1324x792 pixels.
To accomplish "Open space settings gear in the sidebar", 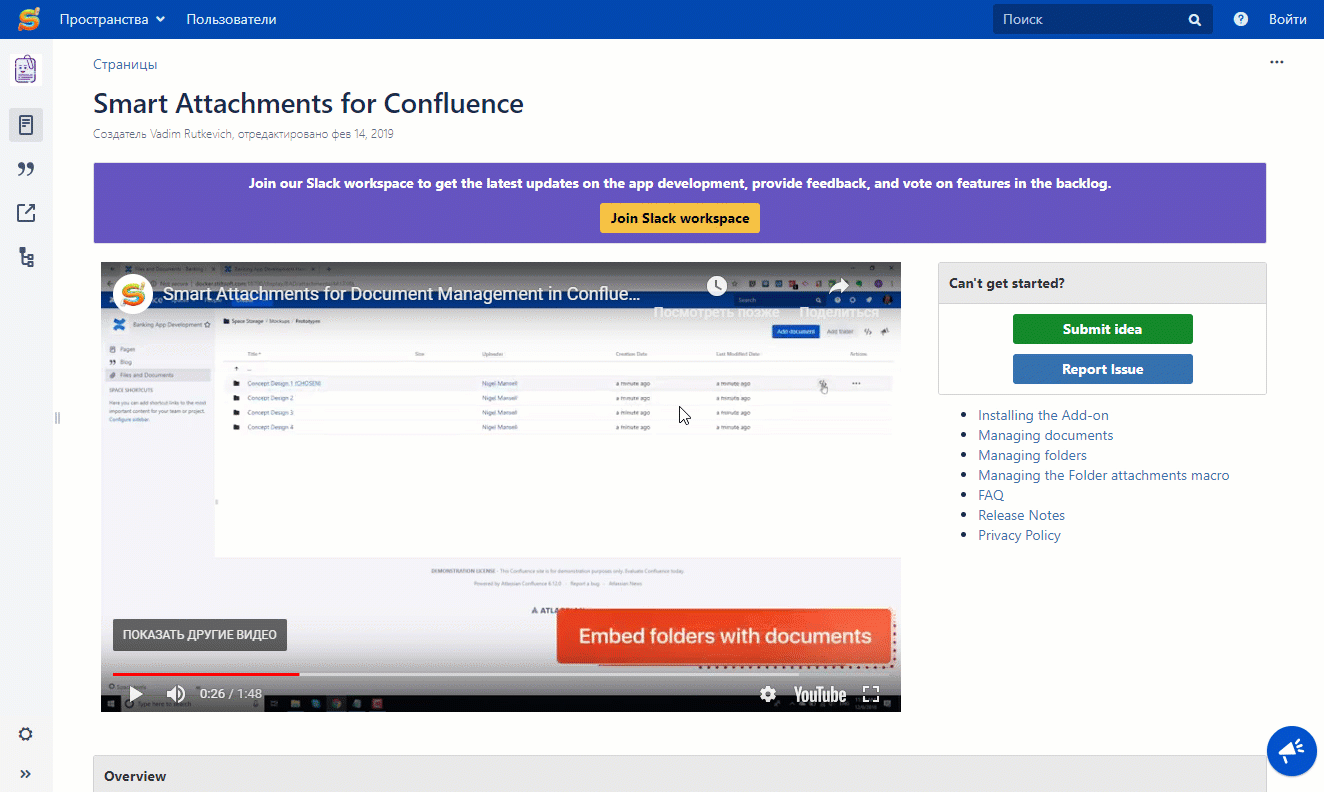I will (26, 734).
